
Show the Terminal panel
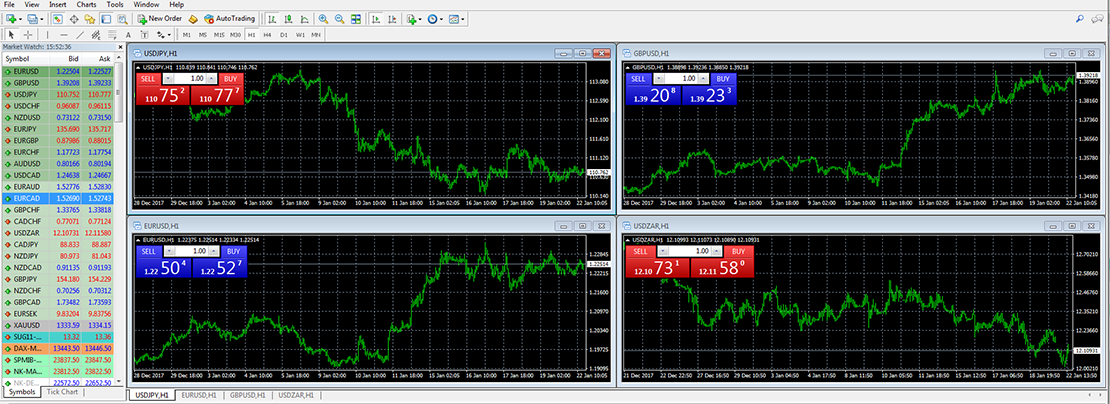tap(106, 18)
